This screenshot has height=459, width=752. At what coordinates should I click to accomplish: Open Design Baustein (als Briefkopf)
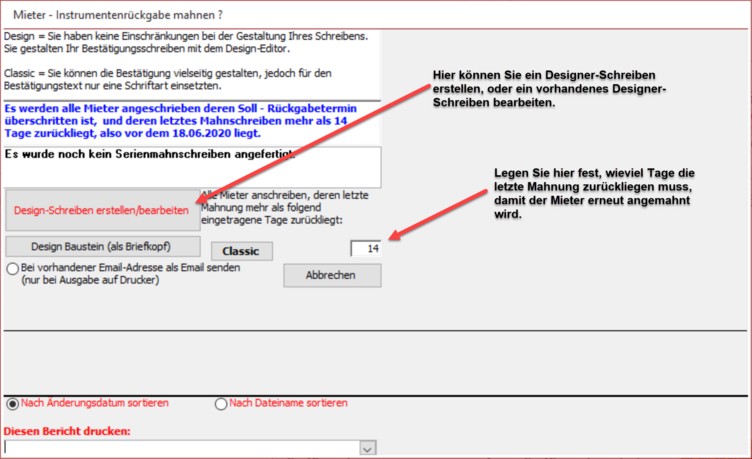coord(103,246)
